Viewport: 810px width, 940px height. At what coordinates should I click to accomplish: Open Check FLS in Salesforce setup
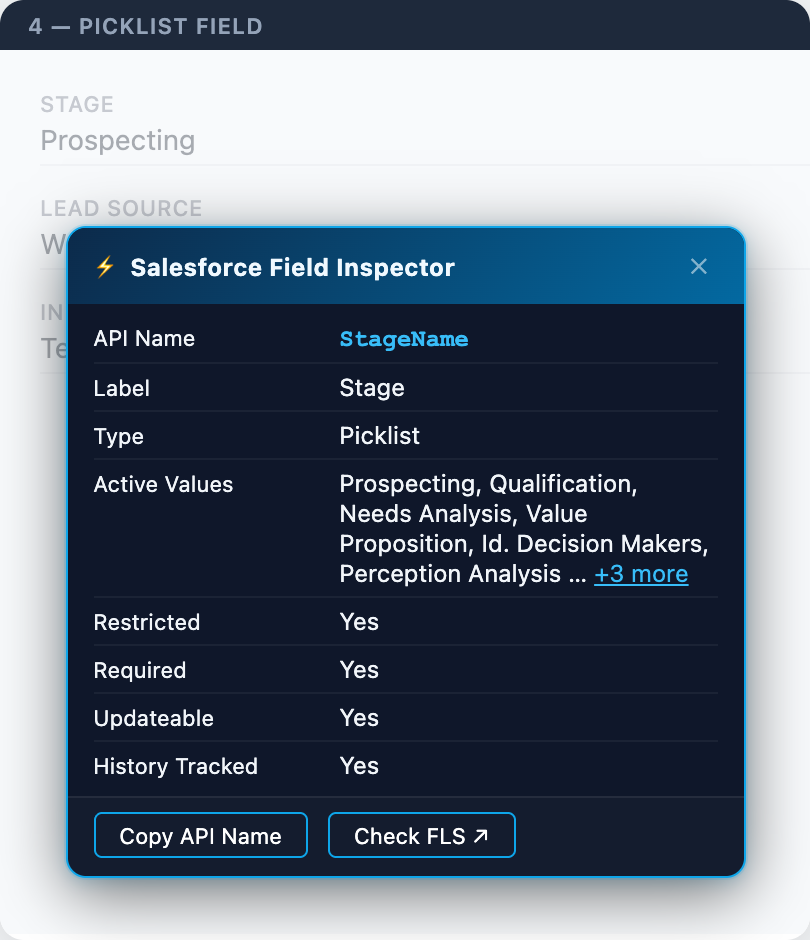click(421, 834)
